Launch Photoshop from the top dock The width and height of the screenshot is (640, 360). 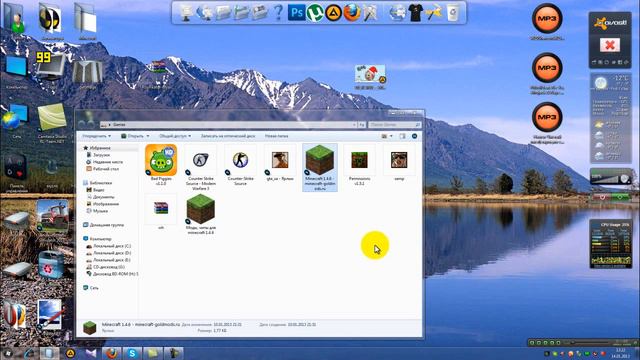(x=296, y=13)
